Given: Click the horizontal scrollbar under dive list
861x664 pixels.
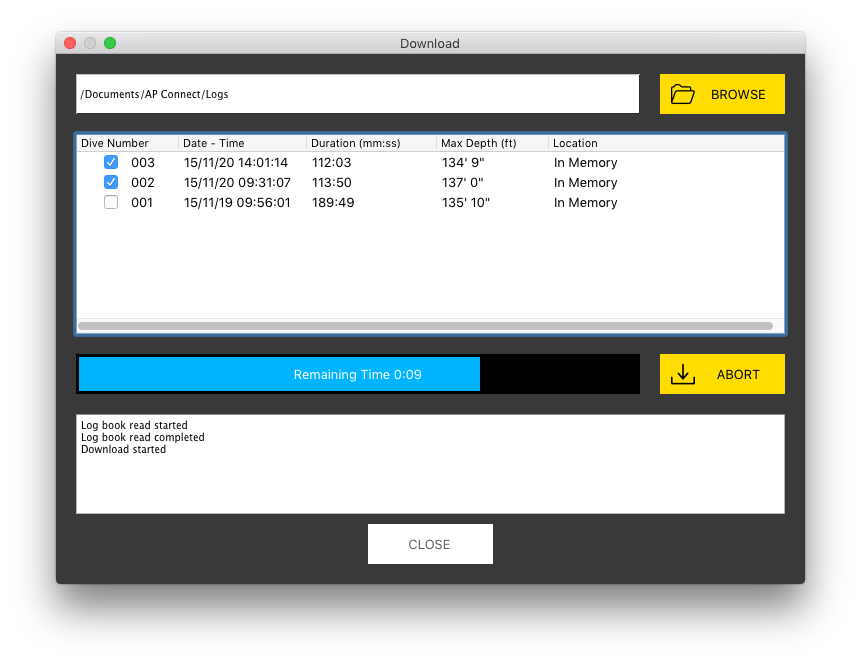Looking at the screenshot, I should coord(425,326).
